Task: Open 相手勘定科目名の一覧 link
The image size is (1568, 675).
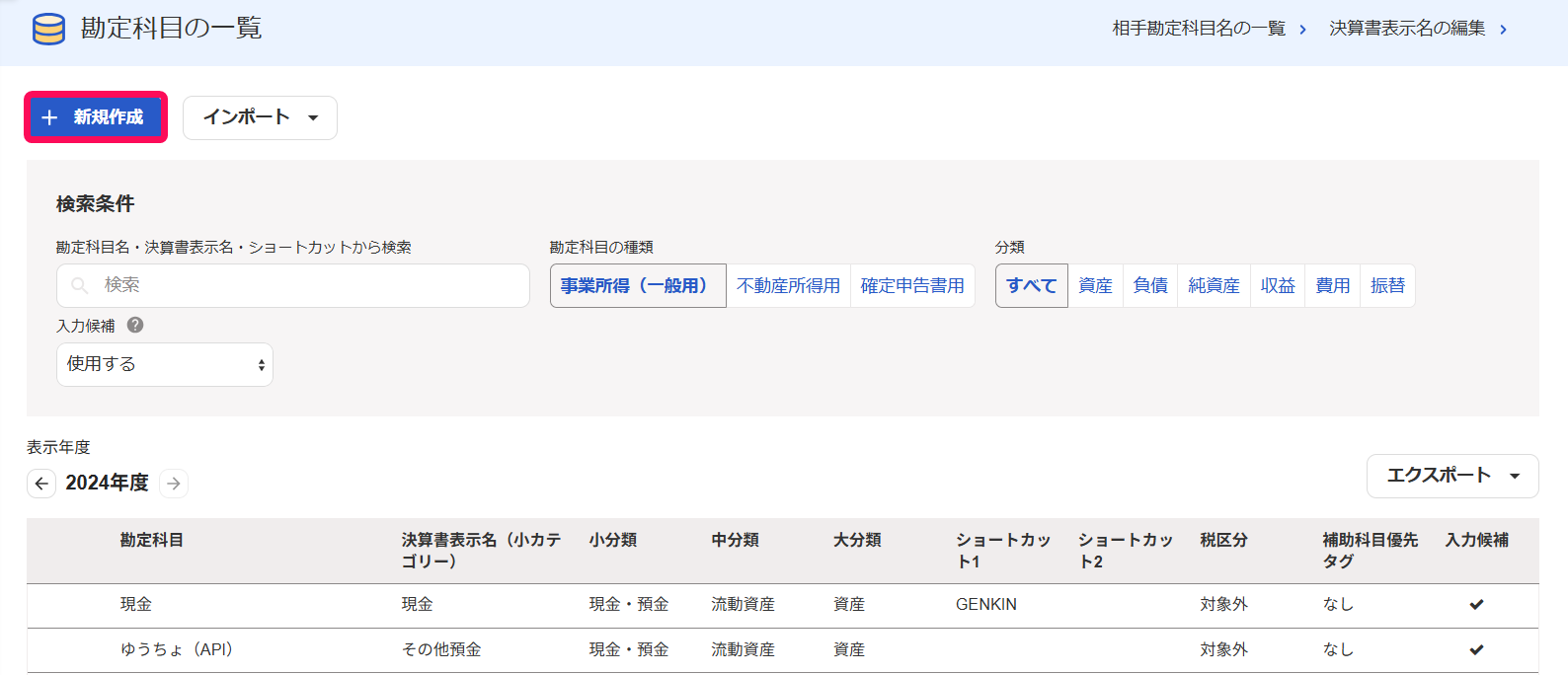Action: (x=1210, y=29)
